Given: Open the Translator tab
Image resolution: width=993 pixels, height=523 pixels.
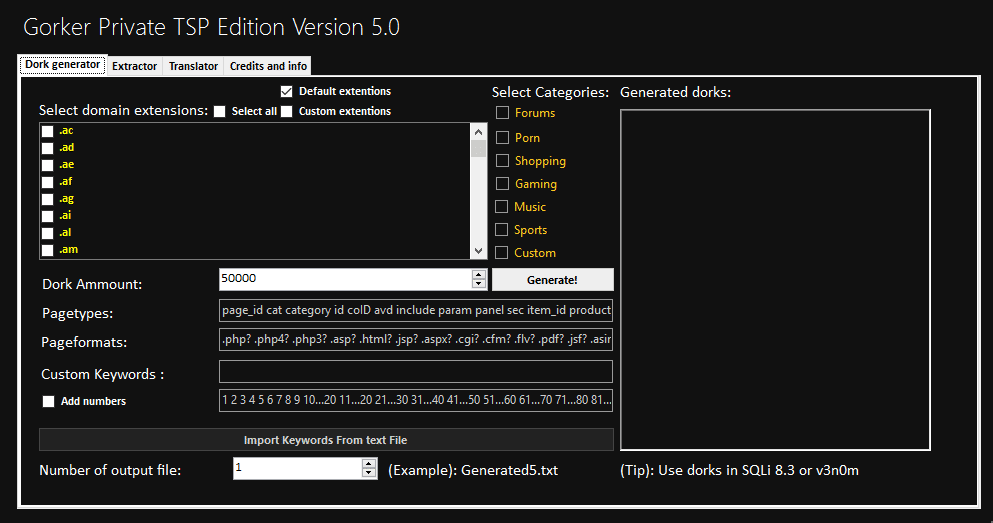Looking at the screenshot, I should (x=193, y=66).
